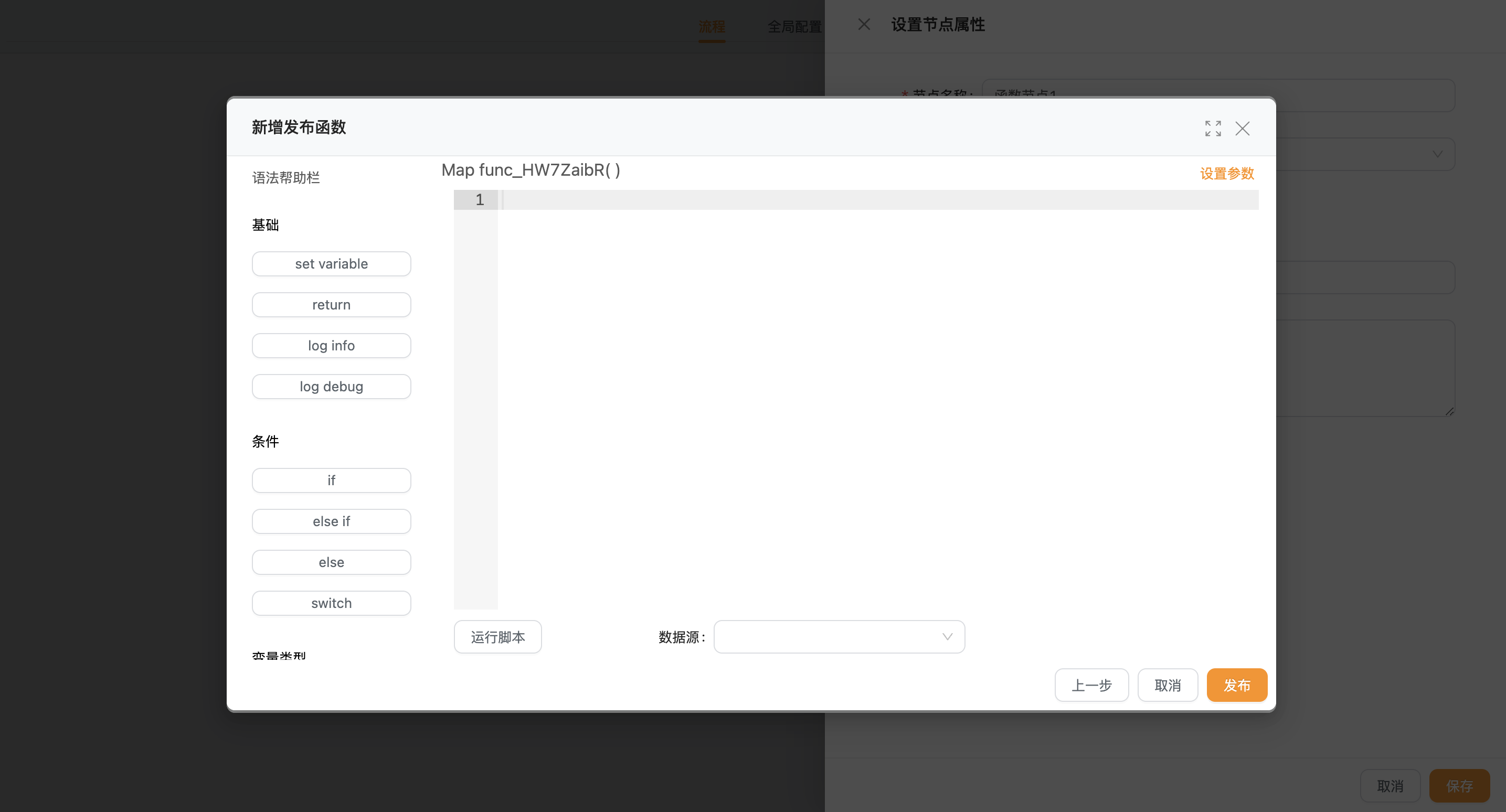Click the function signature Map func_HW7ZaibR()
The width and height of the screenshot is (1506, 812).
coord(531,170)
